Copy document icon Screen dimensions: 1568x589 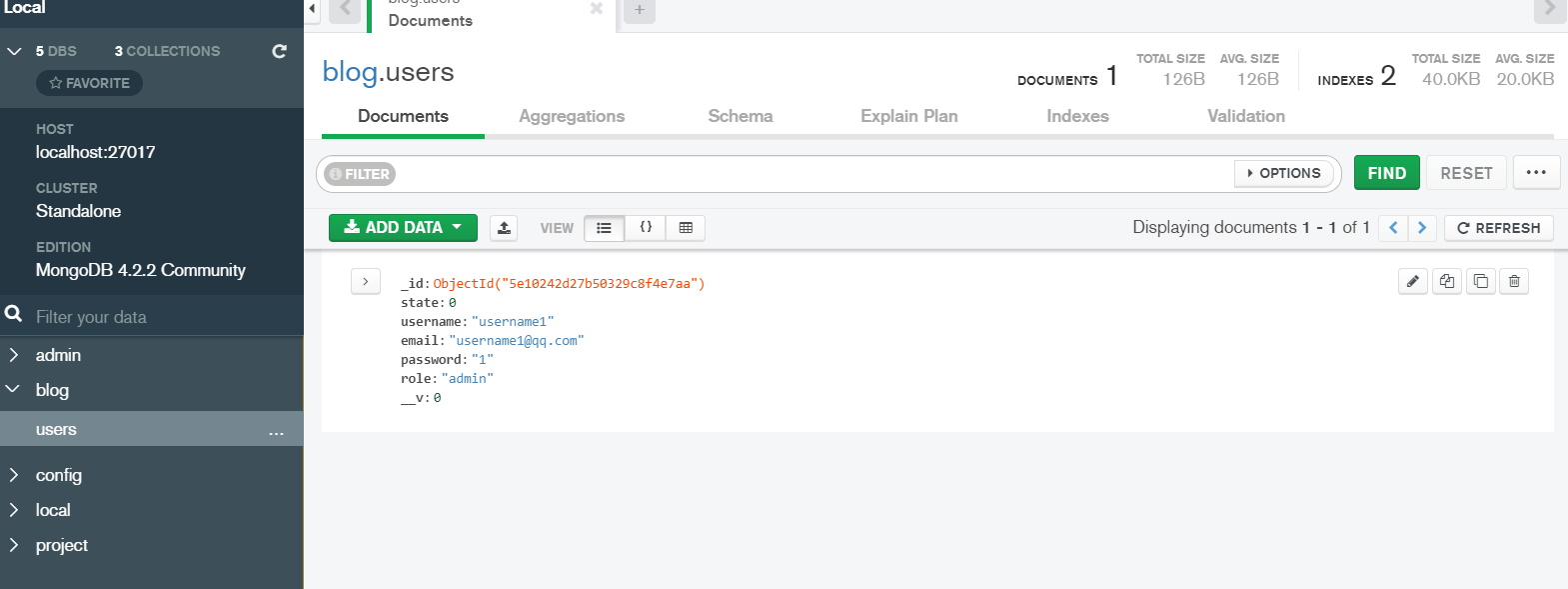pos(1446,281)
